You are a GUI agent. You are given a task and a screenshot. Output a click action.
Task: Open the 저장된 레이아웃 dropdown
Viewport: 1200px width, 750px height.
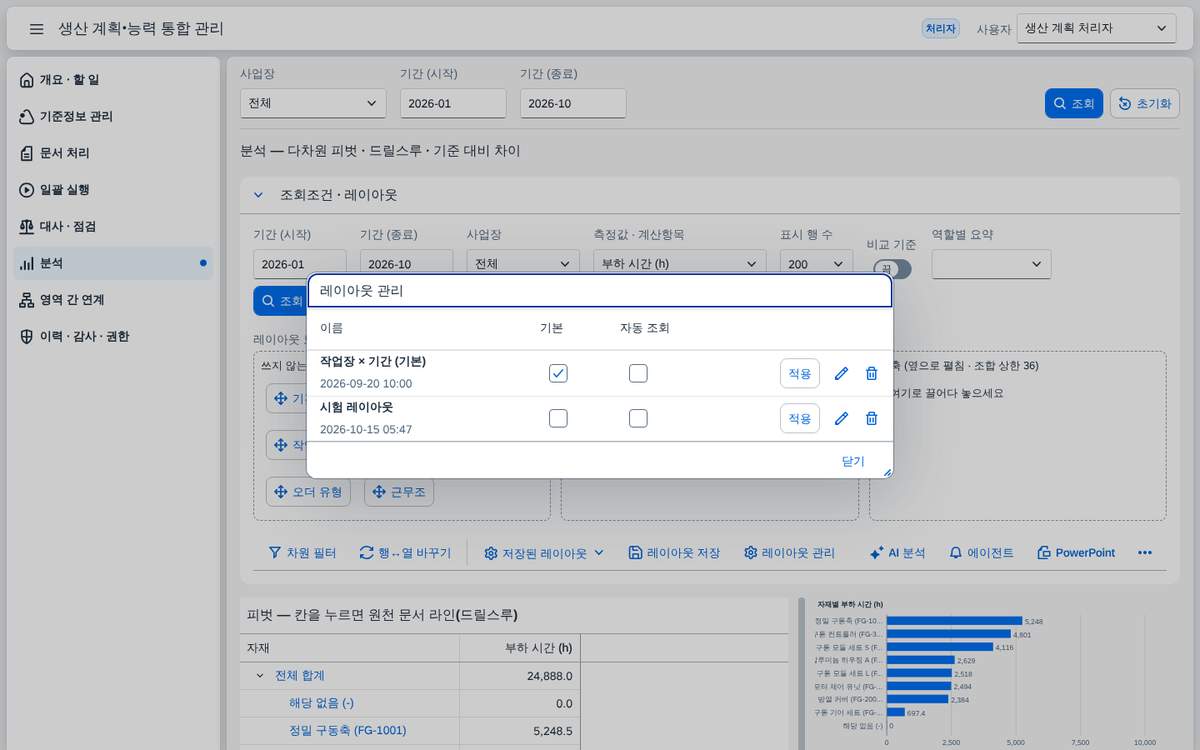pos(544,553)
